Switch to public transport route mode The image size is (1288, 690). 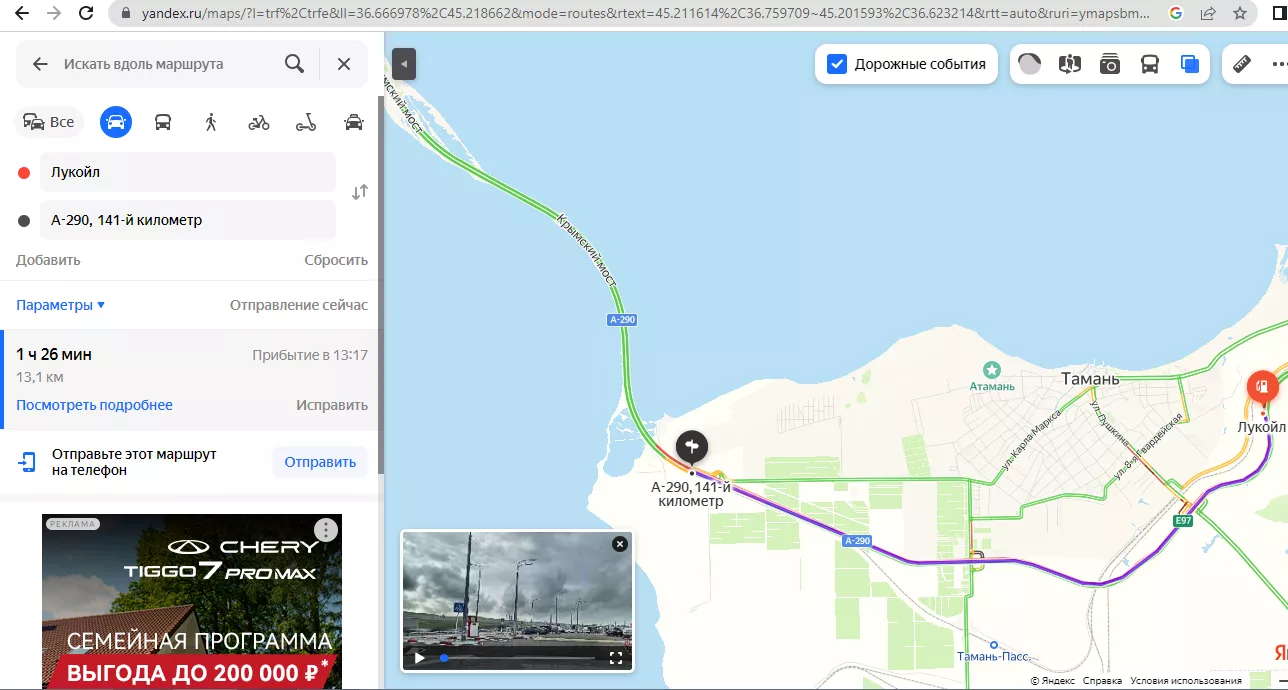[163, 122]
